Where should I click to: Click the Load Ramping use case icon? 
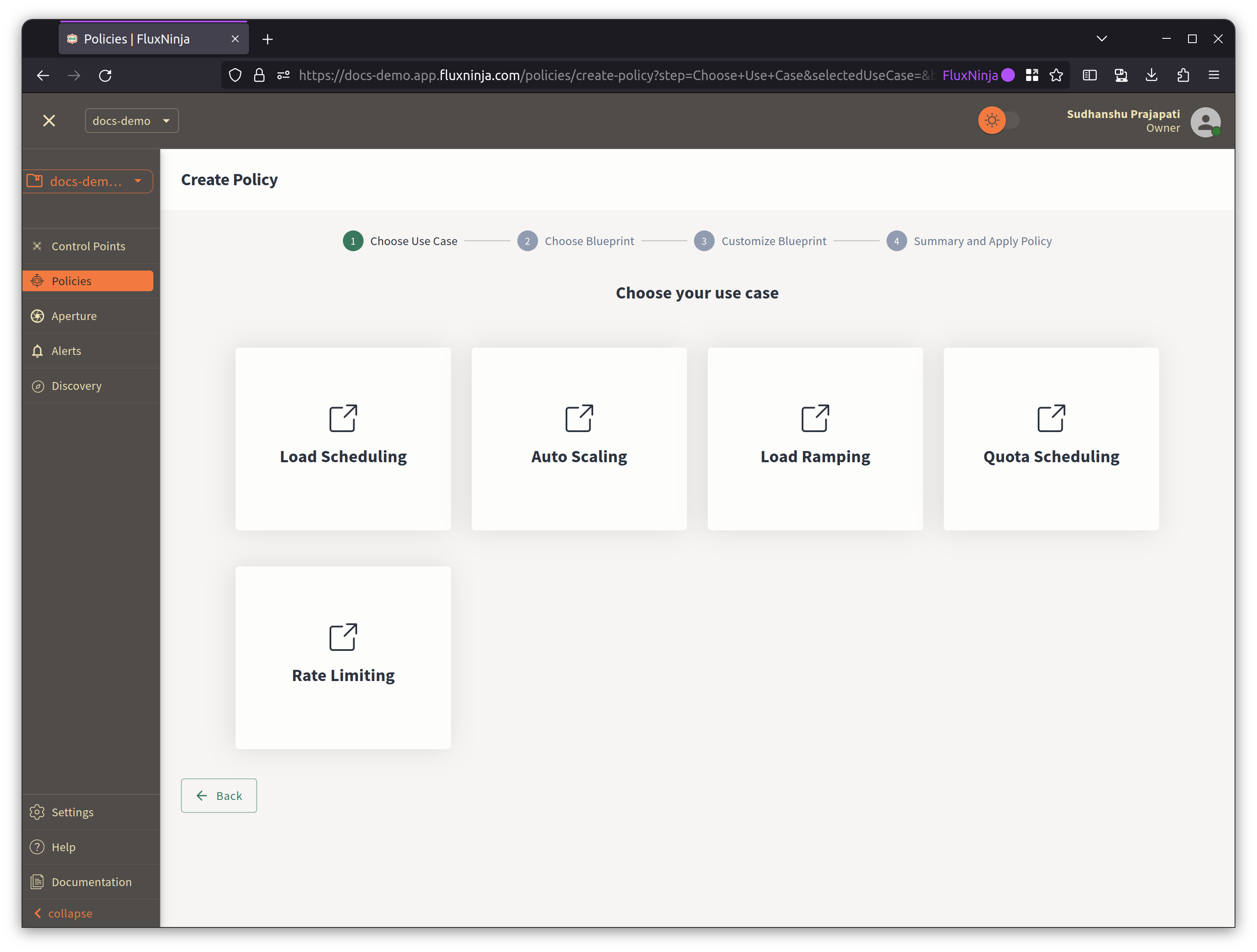tap(814, 417)
